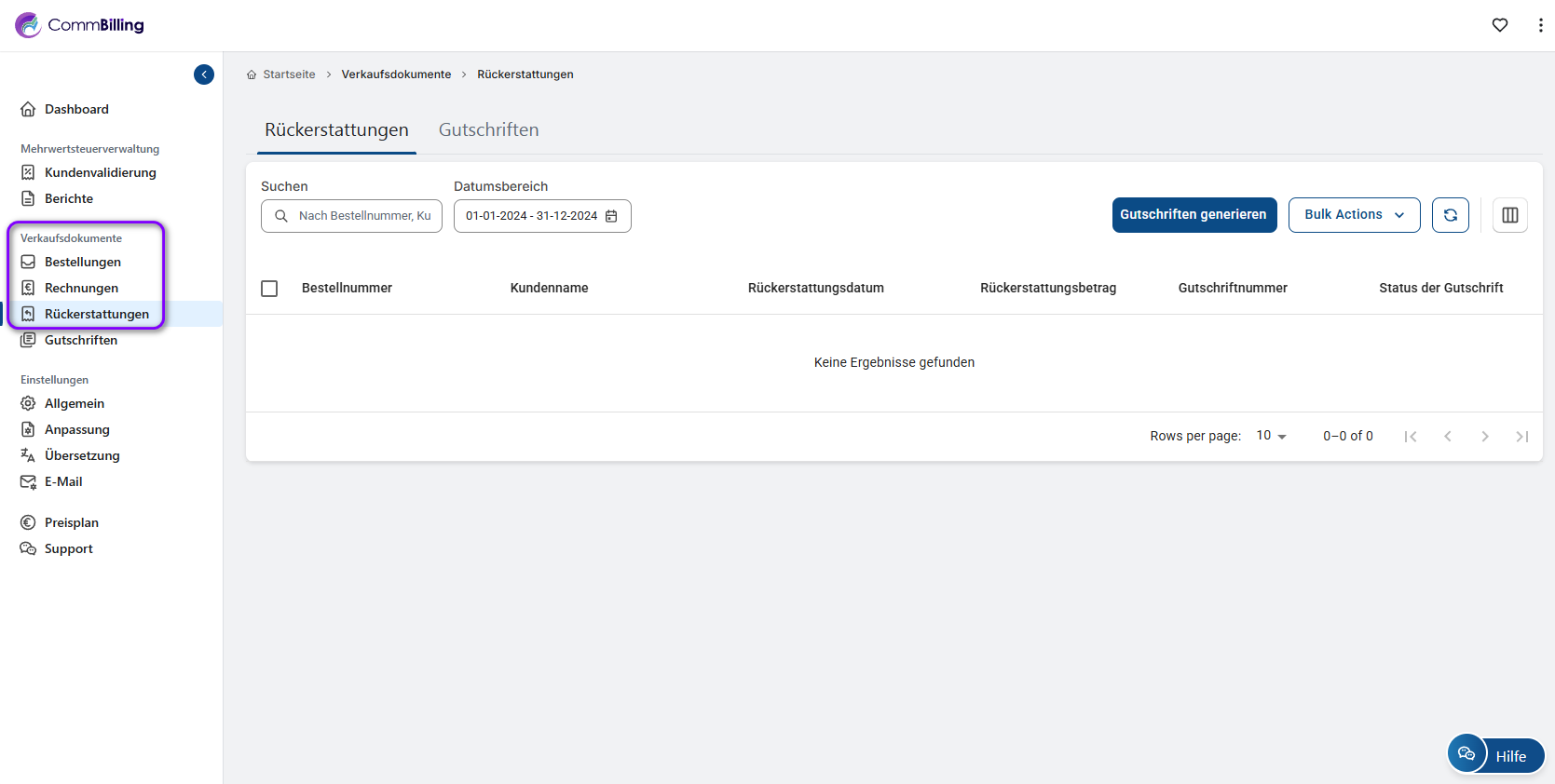Click the refresh table icon
The height and width of the screenshot is (784, 1555).
(x=1450, y=215)
